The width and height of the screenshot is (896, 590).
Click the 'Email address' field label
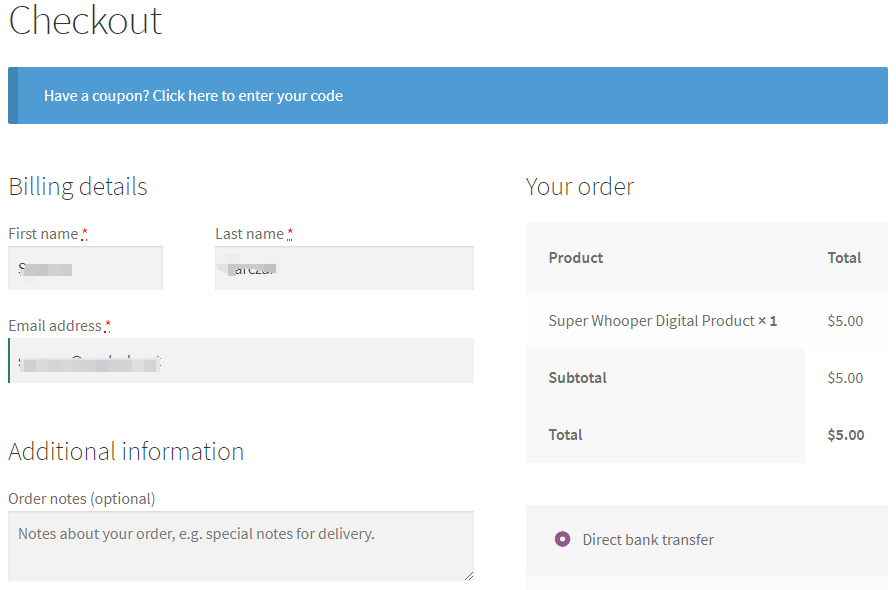tap(54, 326)
